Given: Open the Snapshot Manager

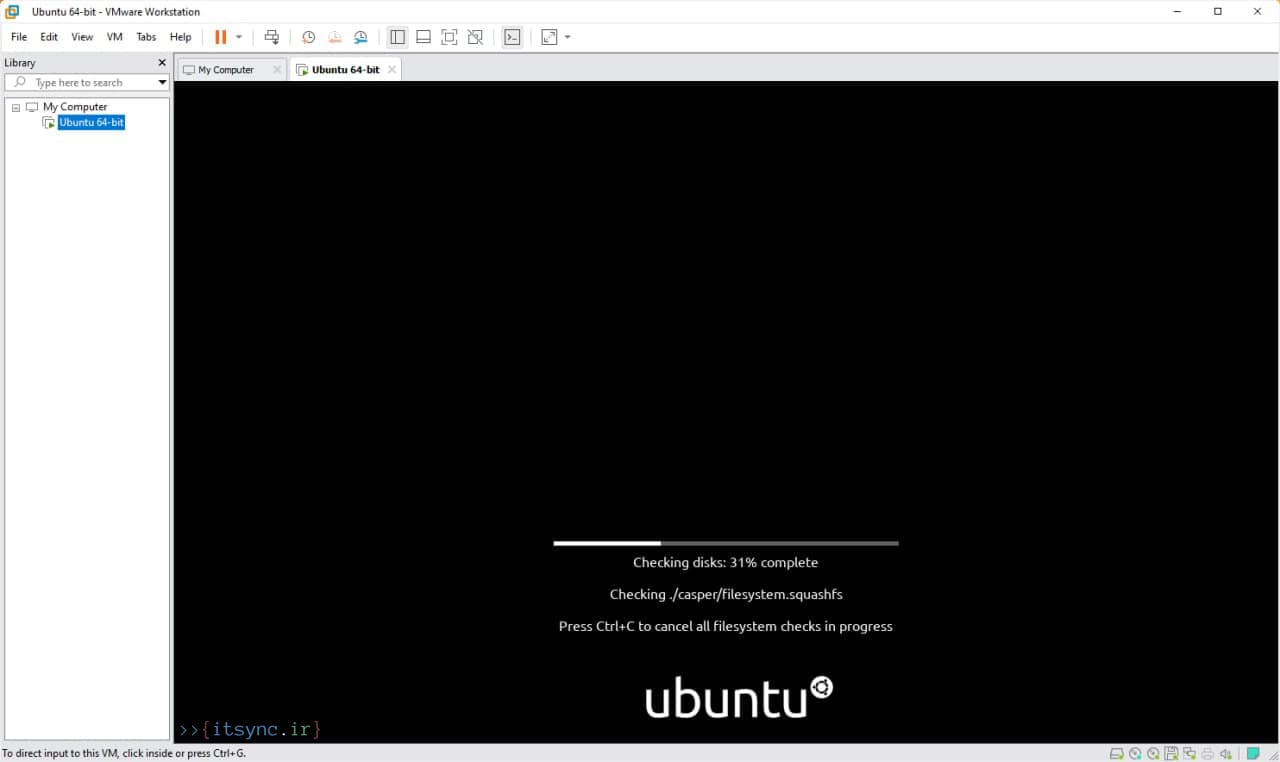Looking at the screenshot, I should click(360, 36).
